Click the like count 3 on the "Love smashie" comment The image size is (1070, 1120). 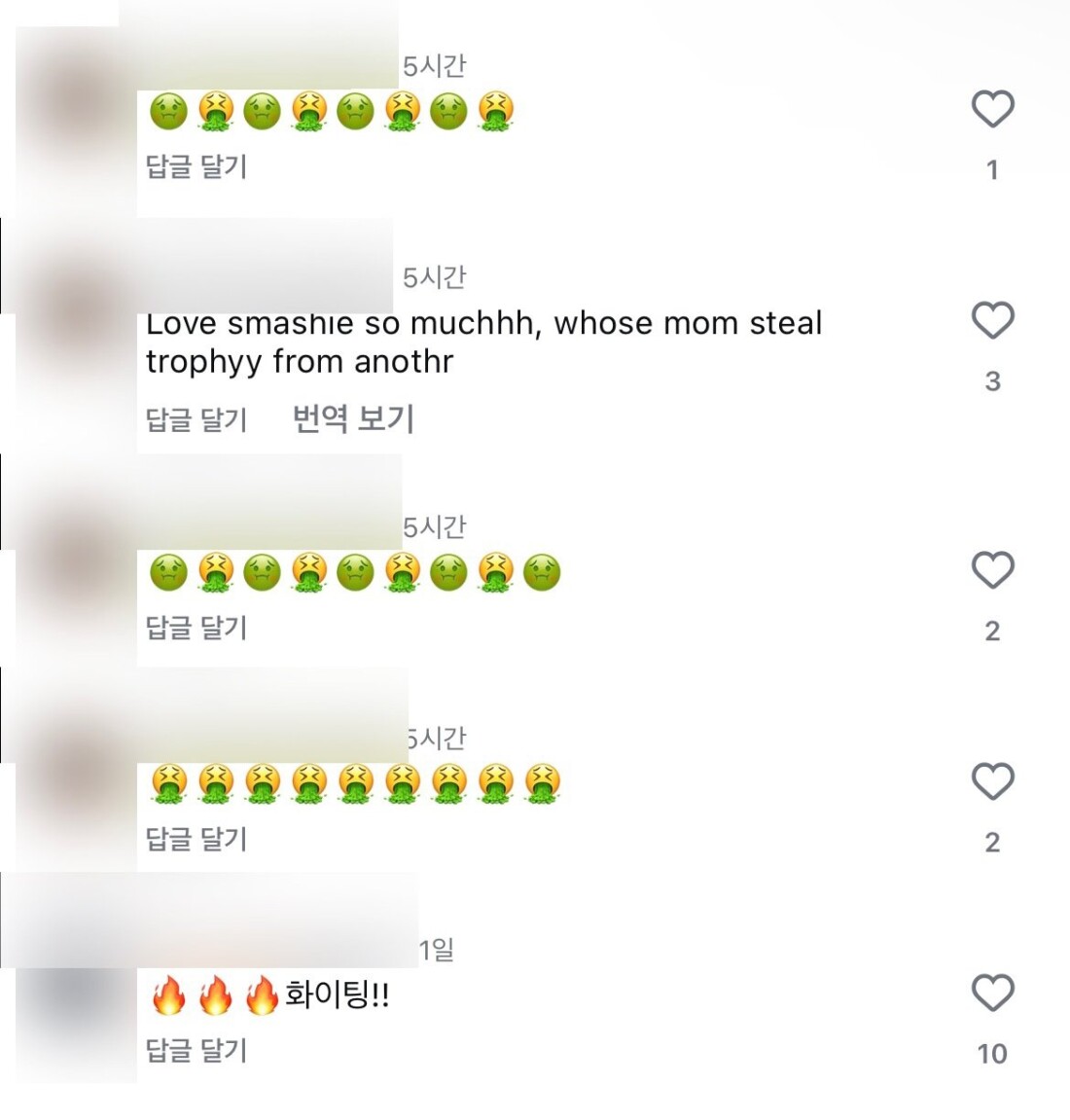point(992,381)
